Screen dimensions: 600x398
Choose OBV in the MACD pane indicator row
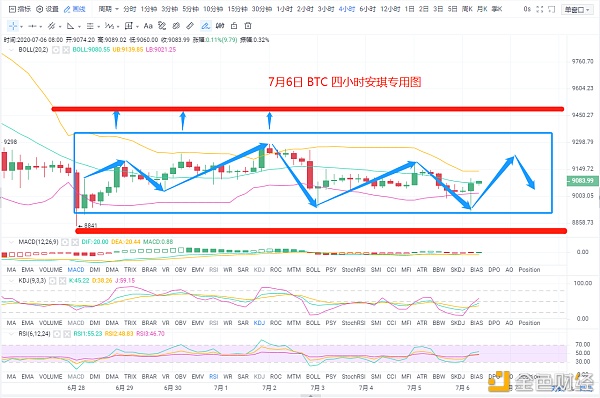(x=180, y=270)
